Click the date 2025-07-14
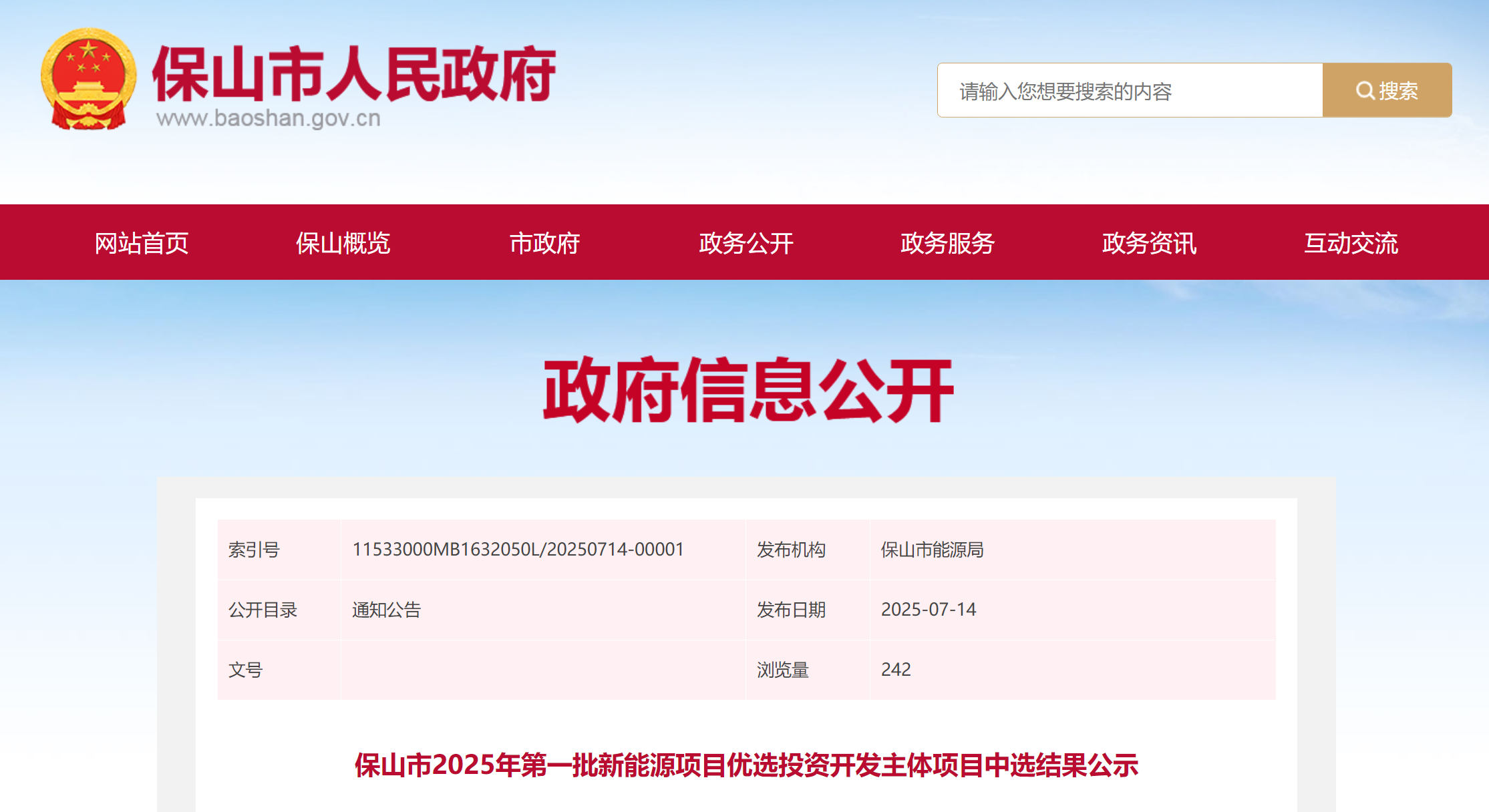This screenshot has width=1489, height=812. tap(929, 610)
